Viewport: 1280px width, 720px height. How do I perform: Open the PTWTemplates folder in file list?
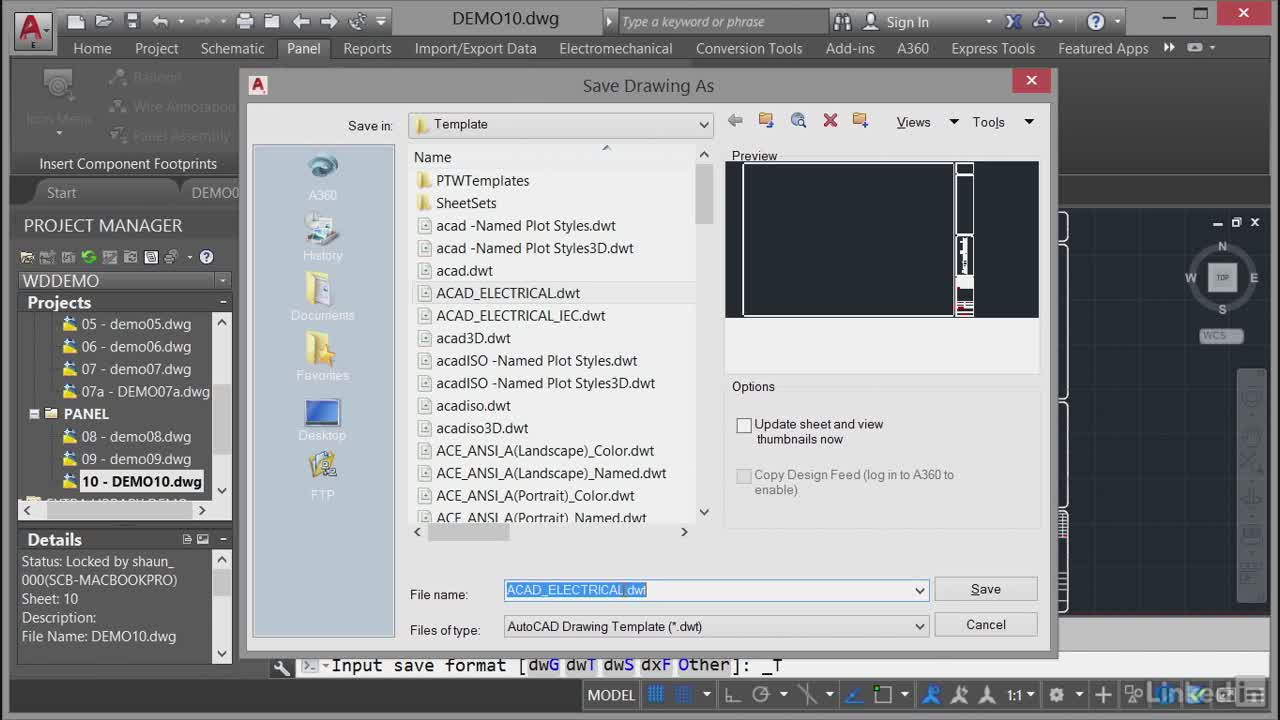[482, 181]
